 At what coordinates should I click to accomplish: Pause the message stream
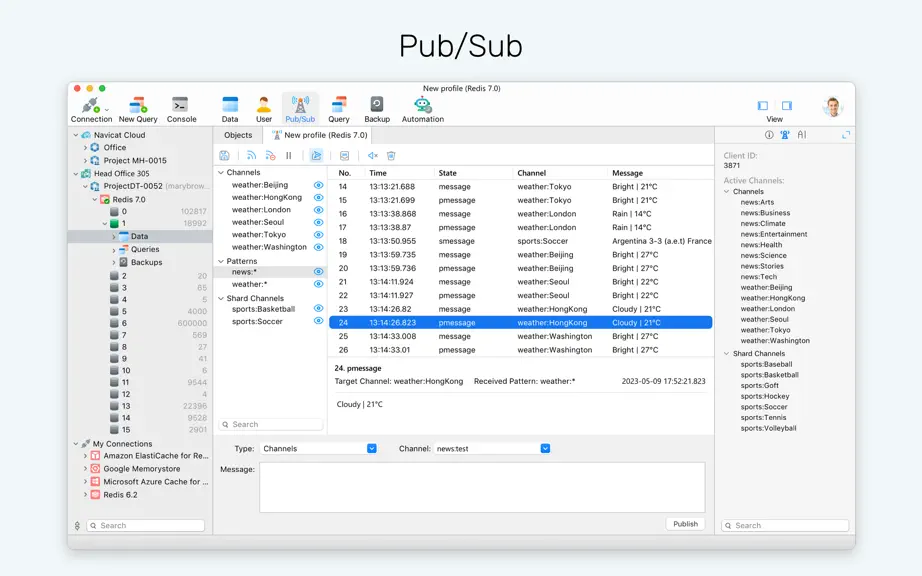pos(289,156)
